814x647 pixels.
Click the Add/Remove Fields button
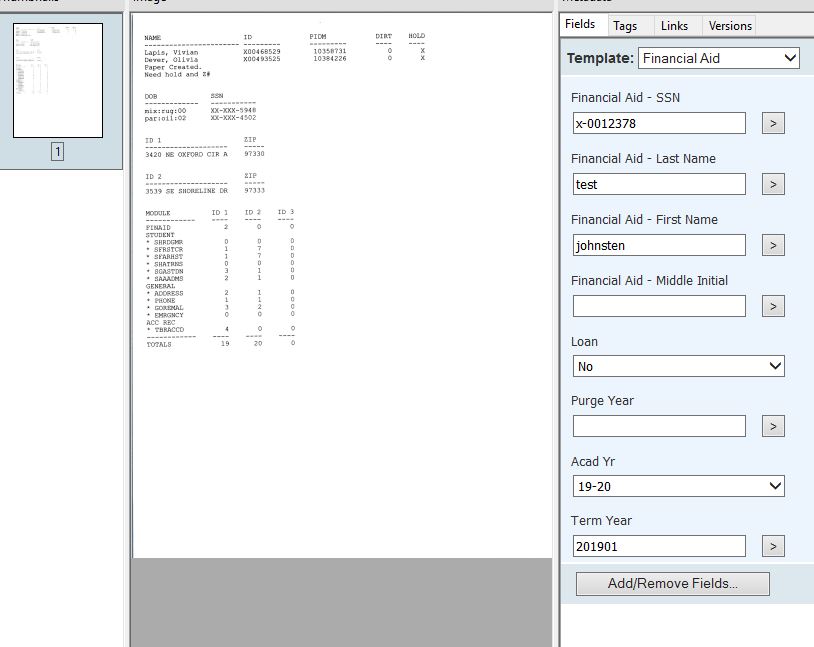[x=672, y=584]
